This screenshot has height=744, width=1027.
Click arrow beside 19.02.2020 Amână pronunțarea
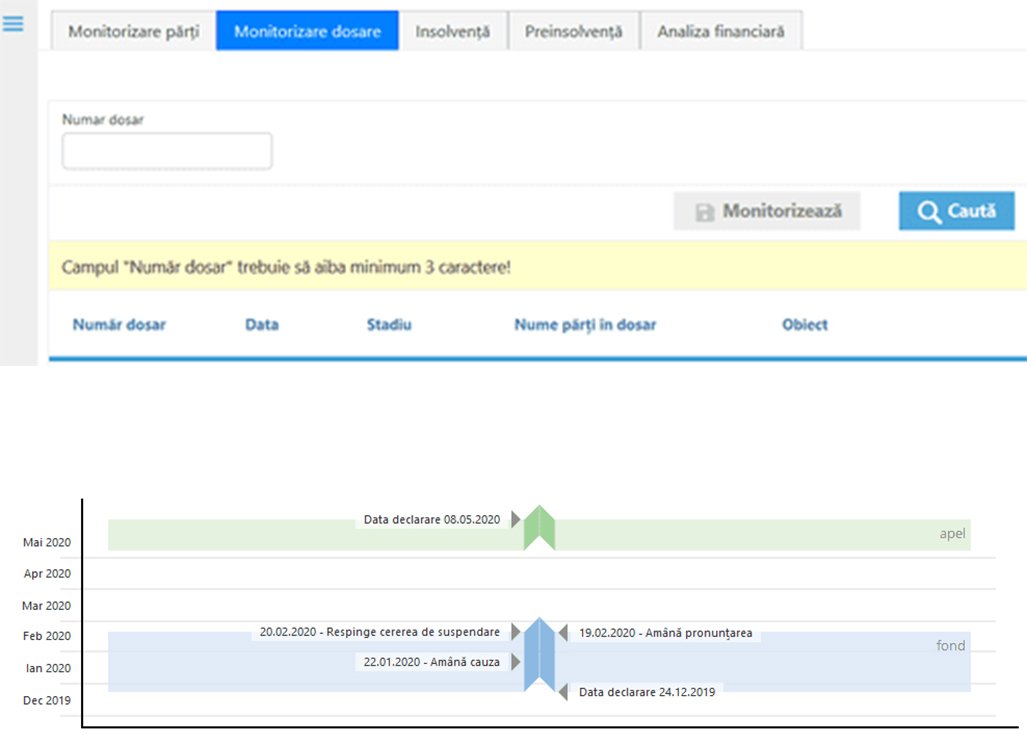pyautogui.click(x=563, y=632)
